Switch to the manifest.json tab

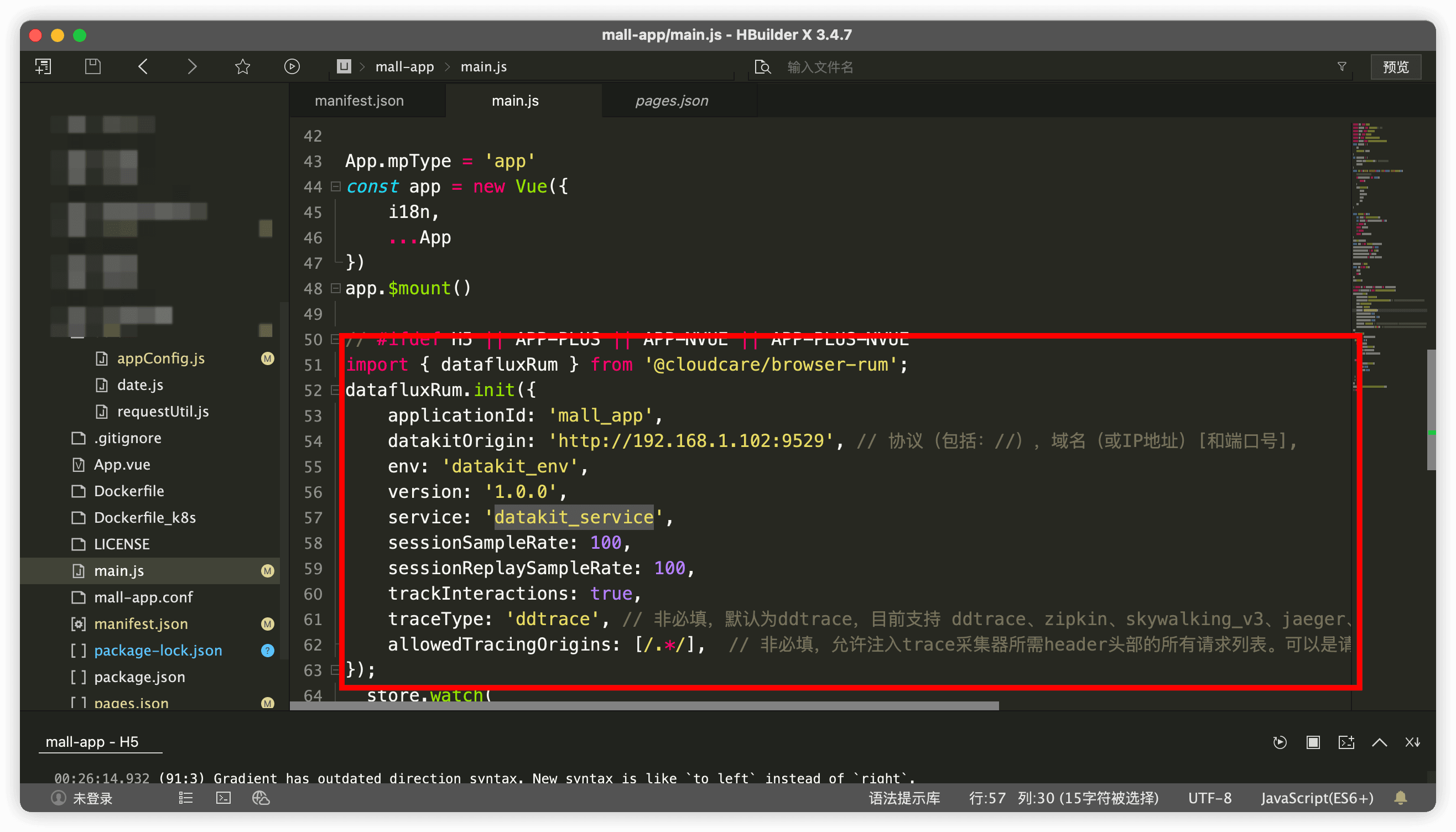pyautogui.click(x=359, y=101)
